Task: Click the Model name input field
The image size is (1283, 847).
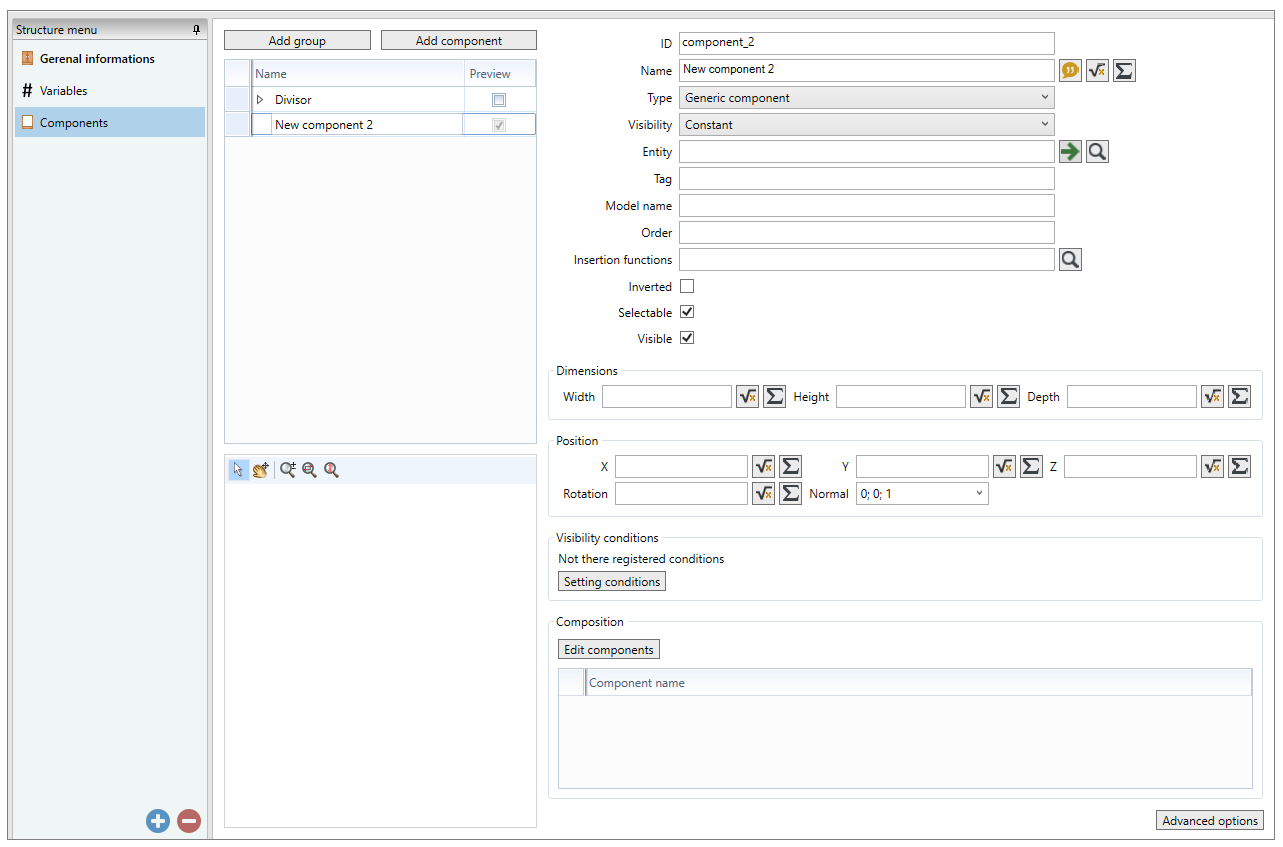Action: click(x=867, y=206)
